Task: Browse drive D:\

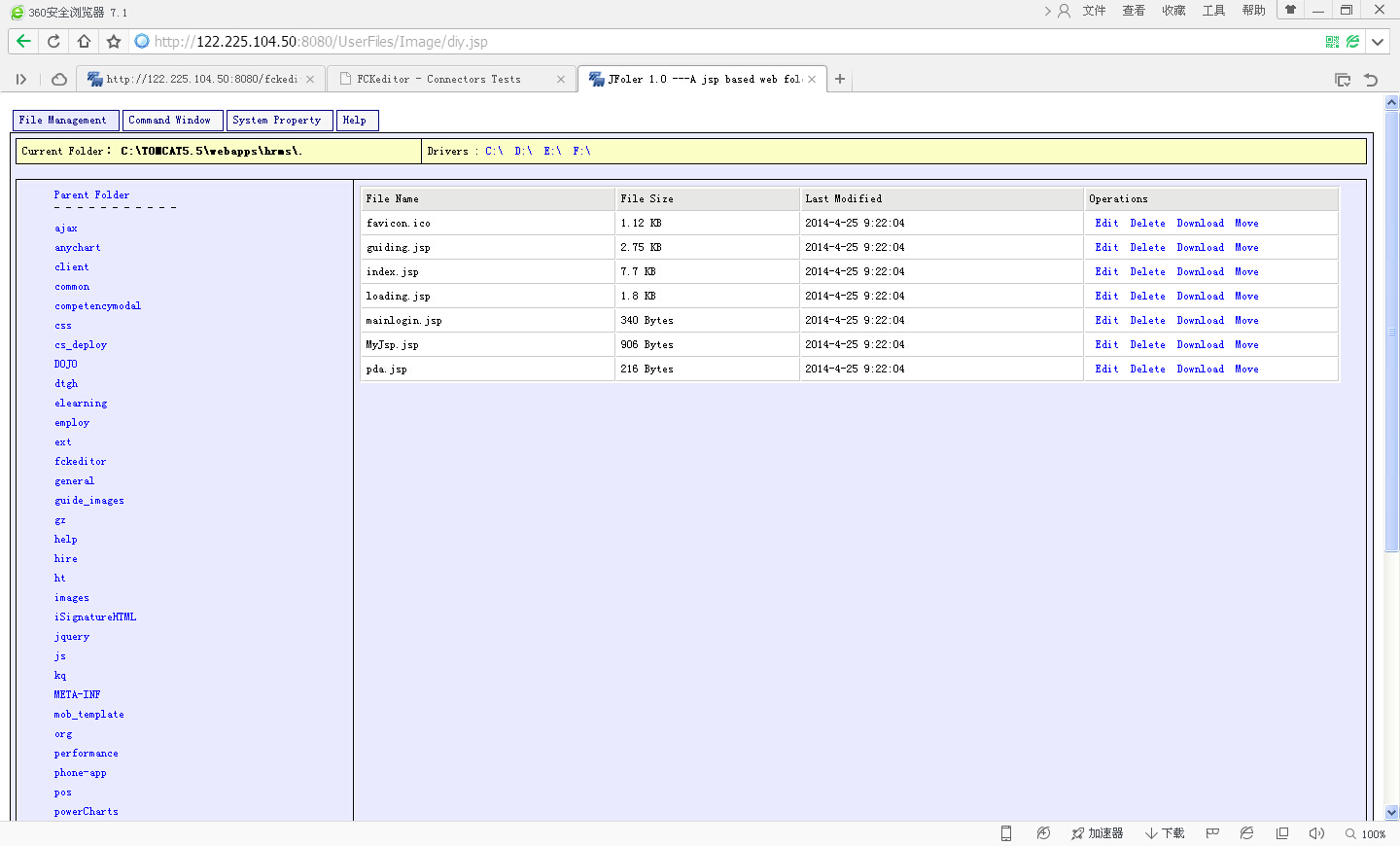Action: point(523,151)
